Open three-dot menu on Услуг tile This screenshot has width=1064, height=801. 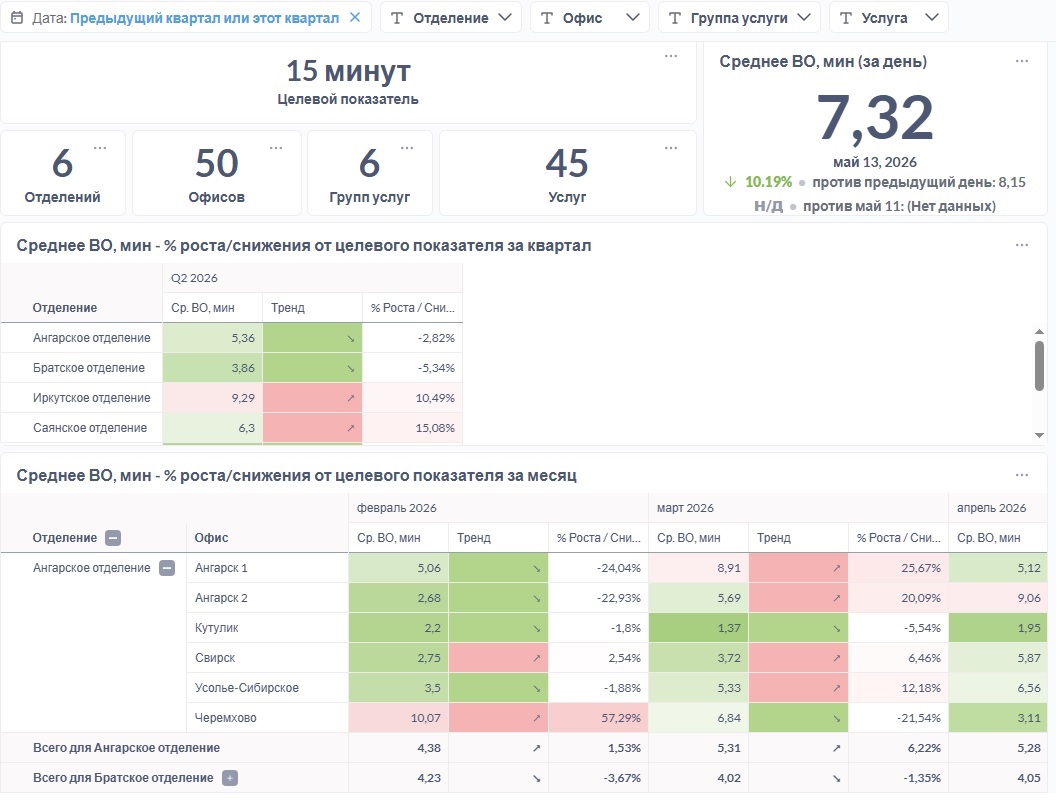point(671,147)
